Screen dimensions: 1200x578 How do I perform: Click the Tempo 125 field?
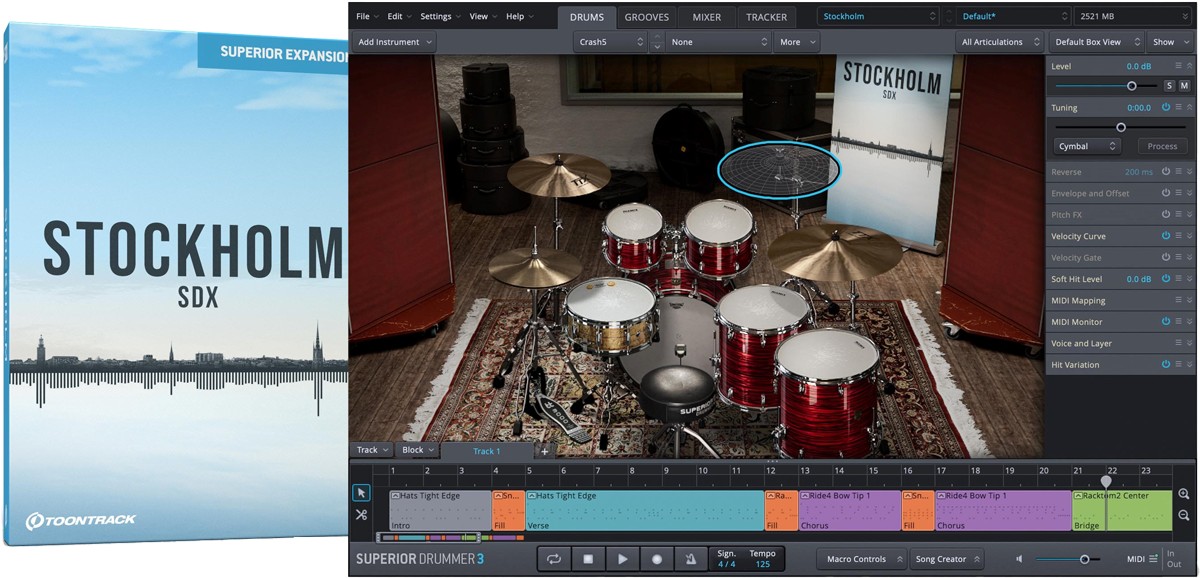click(x=762, y=559)
